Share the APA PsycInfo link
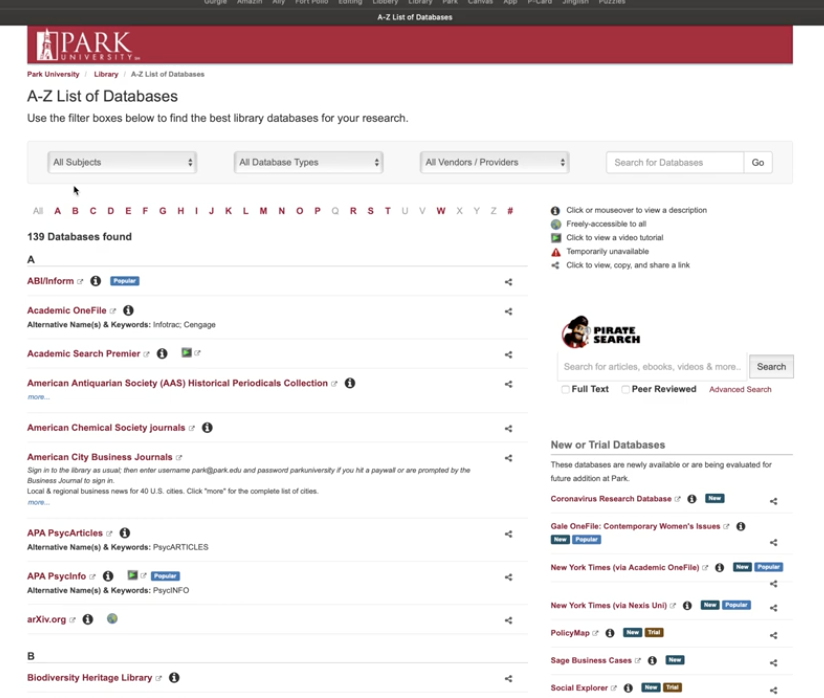This screenshot has height=698, width=824. 508,577
